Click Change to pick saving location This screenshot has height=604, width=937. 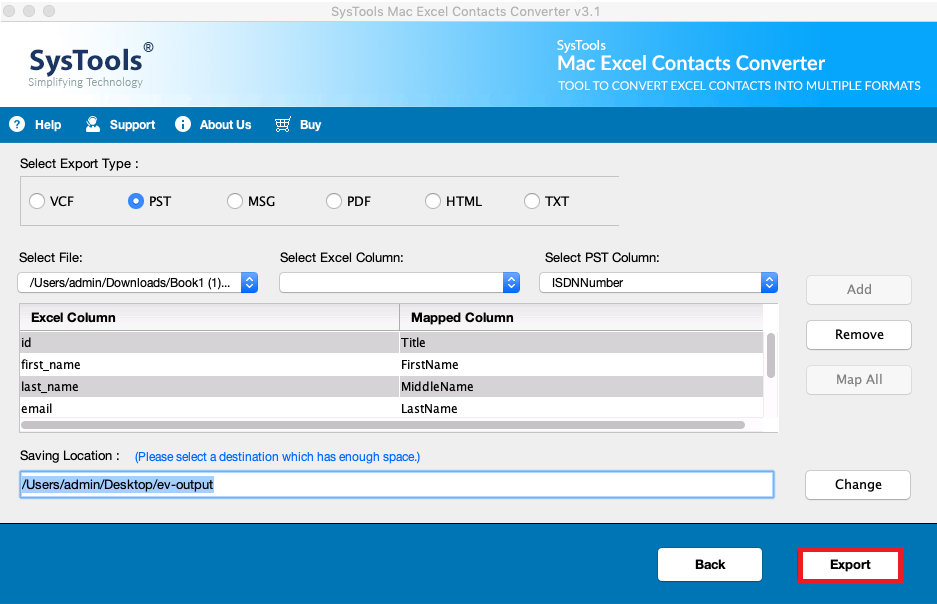click(858, 485)
